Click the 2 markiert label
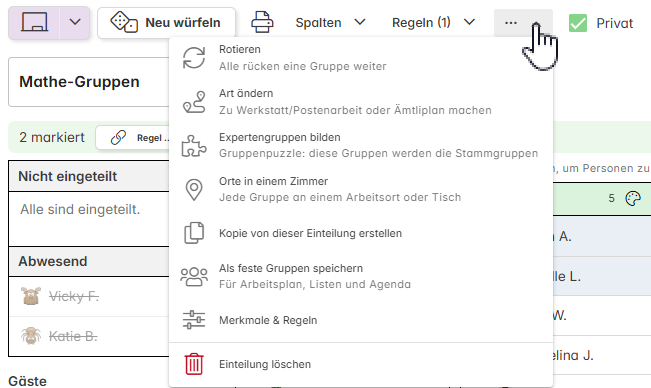Viewport: 651px width, 388px height. (x=52, y=137)
